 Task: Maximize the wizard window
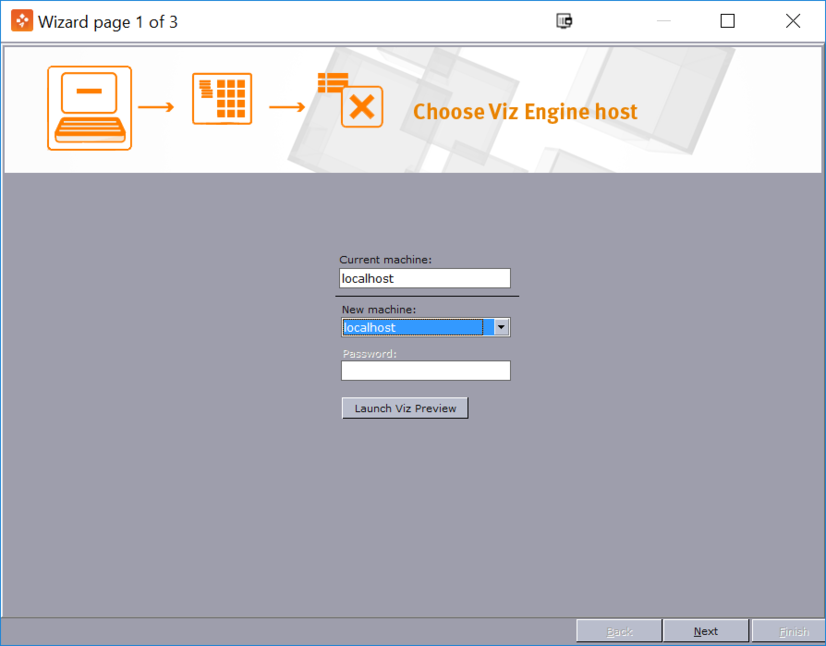pyautogui.click(x=727, y=21)
